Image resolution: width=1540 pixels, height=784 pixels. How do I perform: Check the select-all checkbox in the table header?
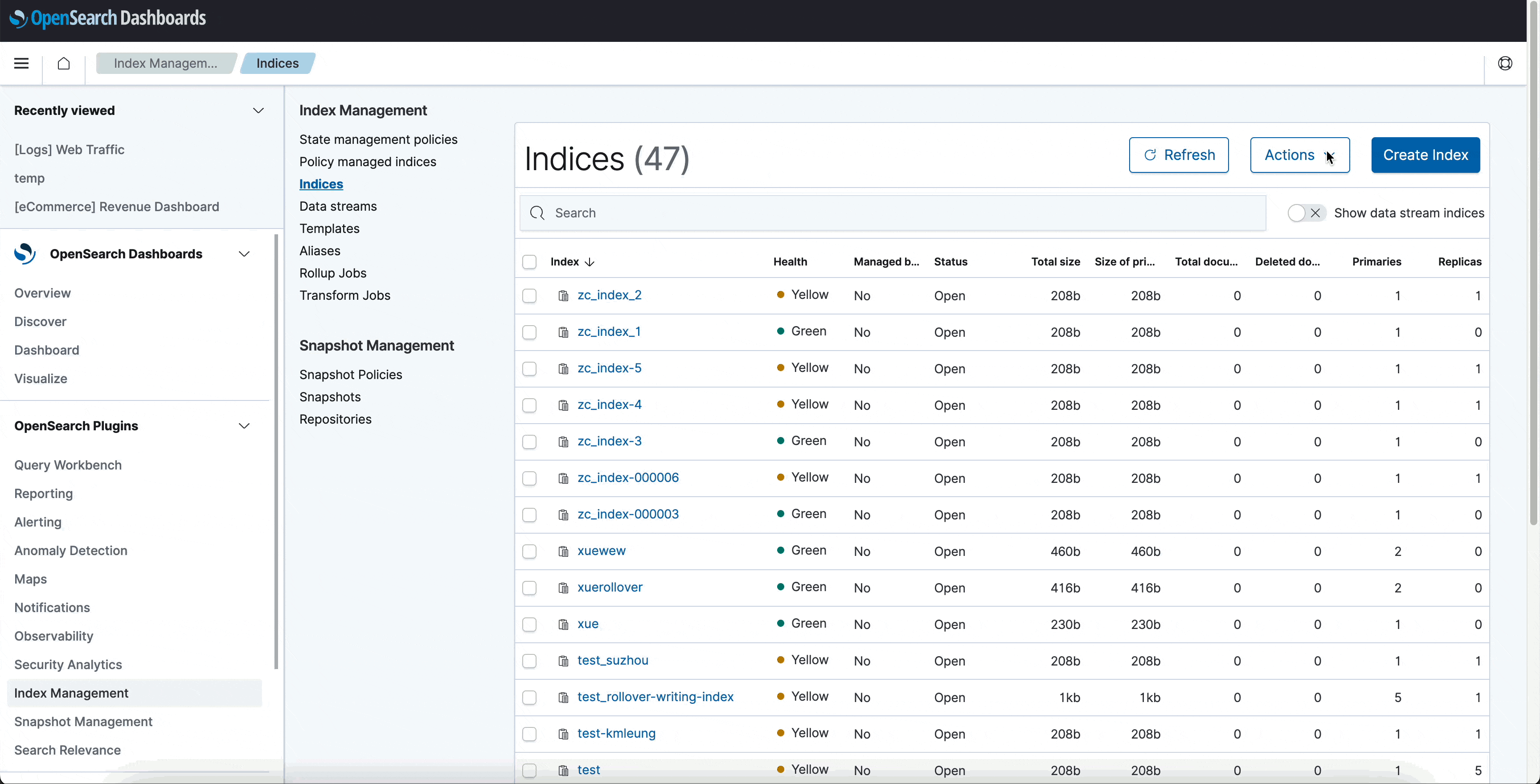(529, 262)
